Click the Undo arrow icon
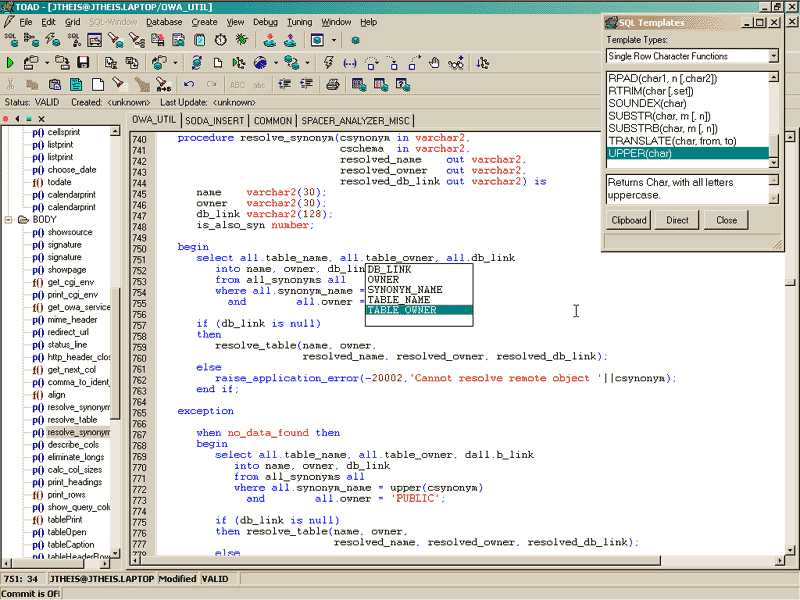 (189, 85)
